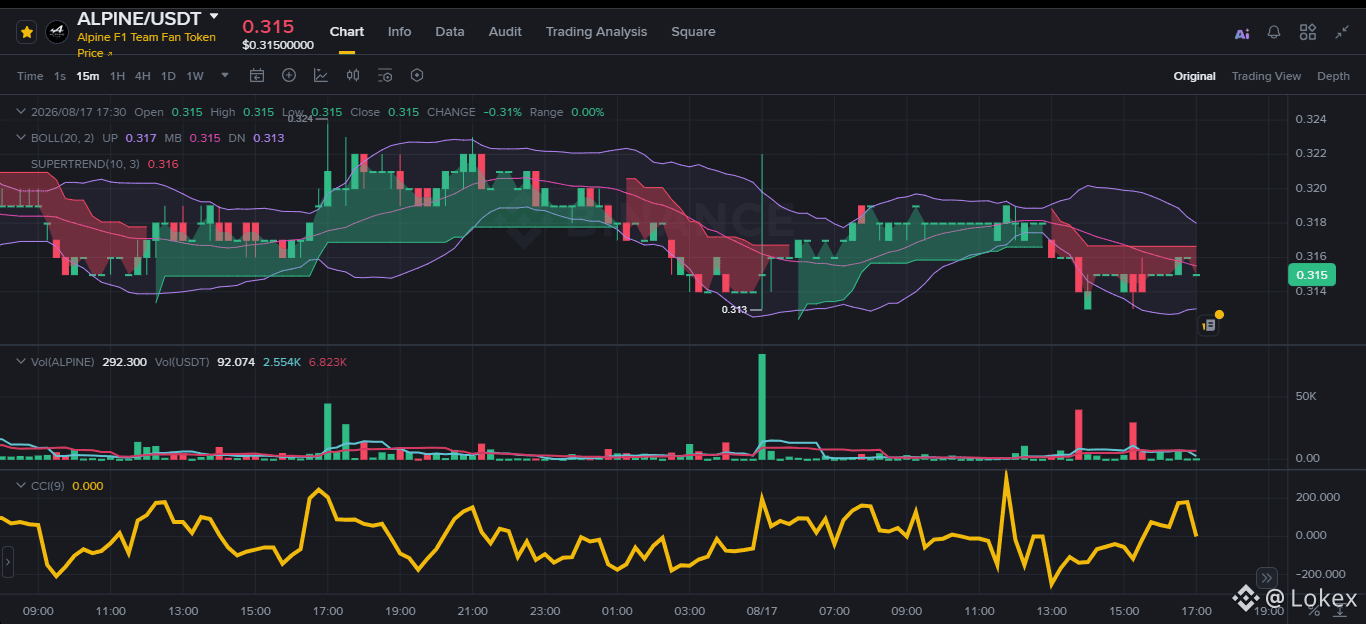Click the Vol(USDT) 92.074 value
Image resolution: width=1366 pixels, height=624 pixels.
click(236, 362)
